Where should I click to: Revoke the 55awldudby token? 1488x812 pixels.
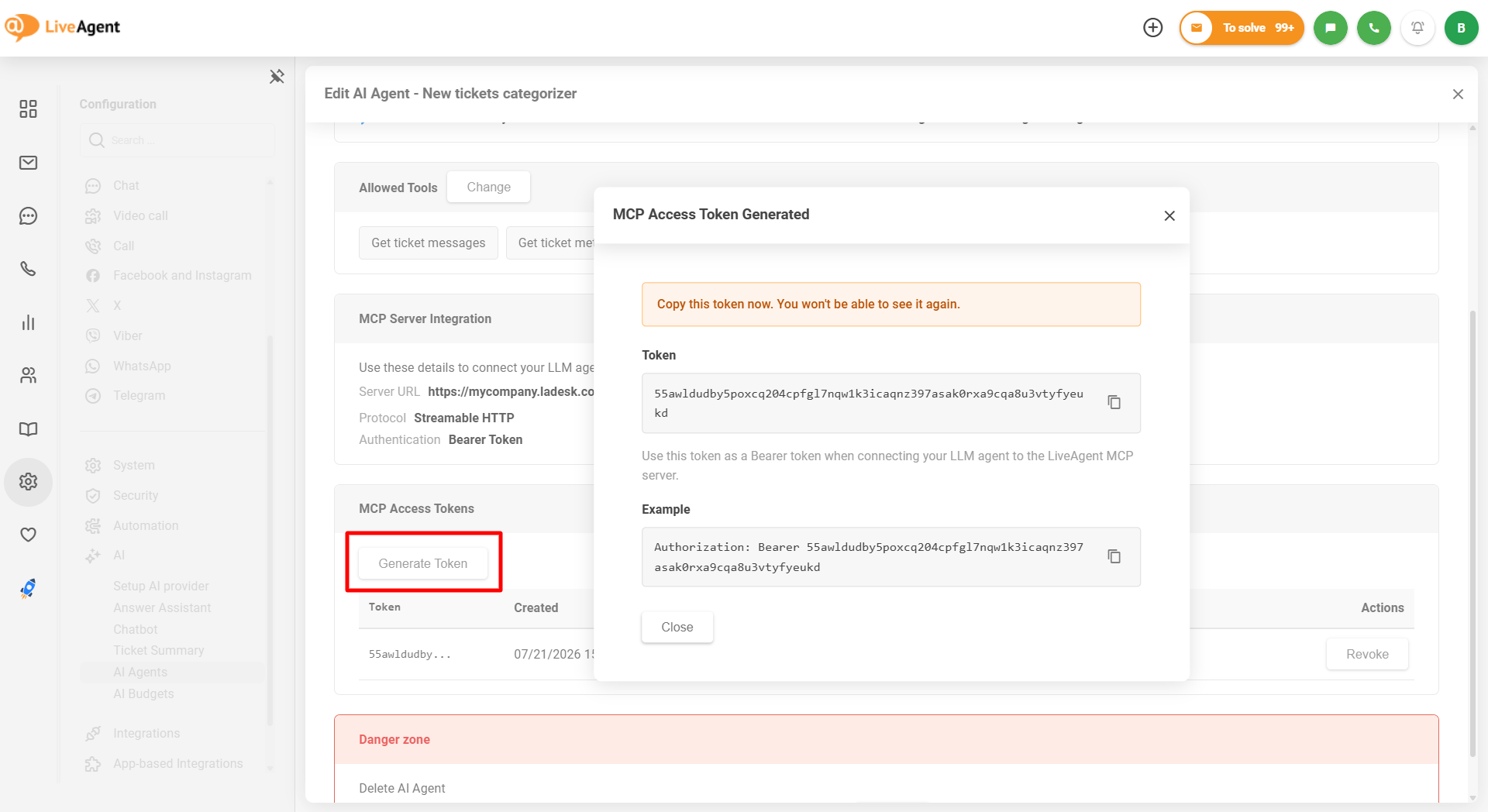[x=1367, y=654]
